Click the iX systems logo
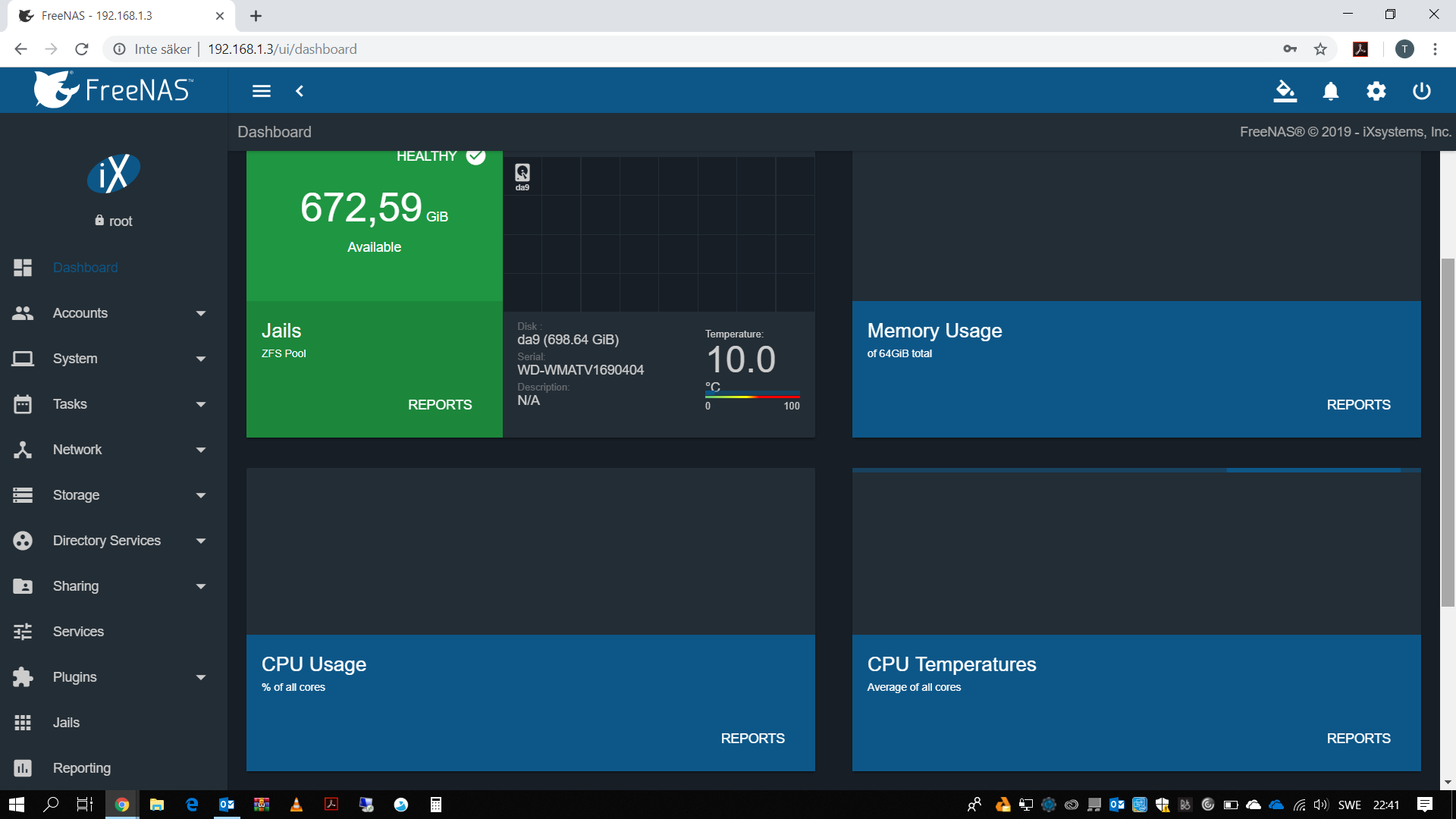 (114, 174)
